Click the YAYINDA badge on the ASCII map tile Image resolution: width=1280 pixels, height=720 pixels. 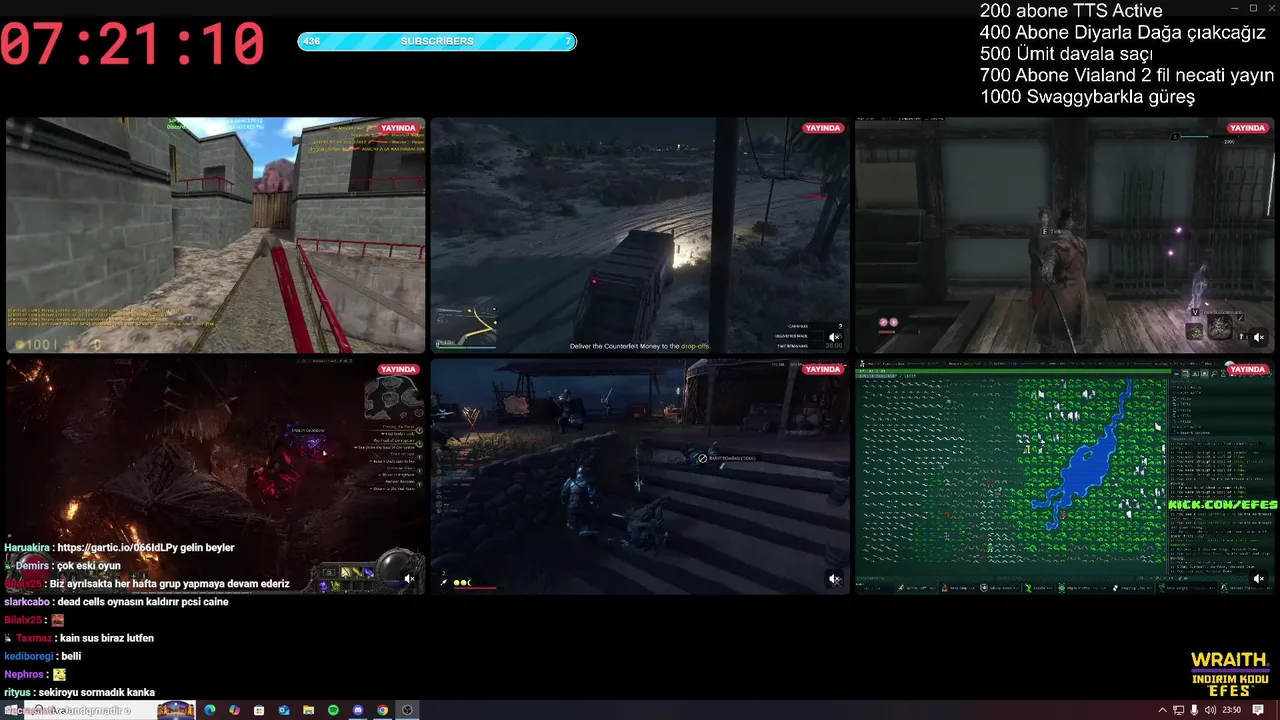tap(1247, 369)
